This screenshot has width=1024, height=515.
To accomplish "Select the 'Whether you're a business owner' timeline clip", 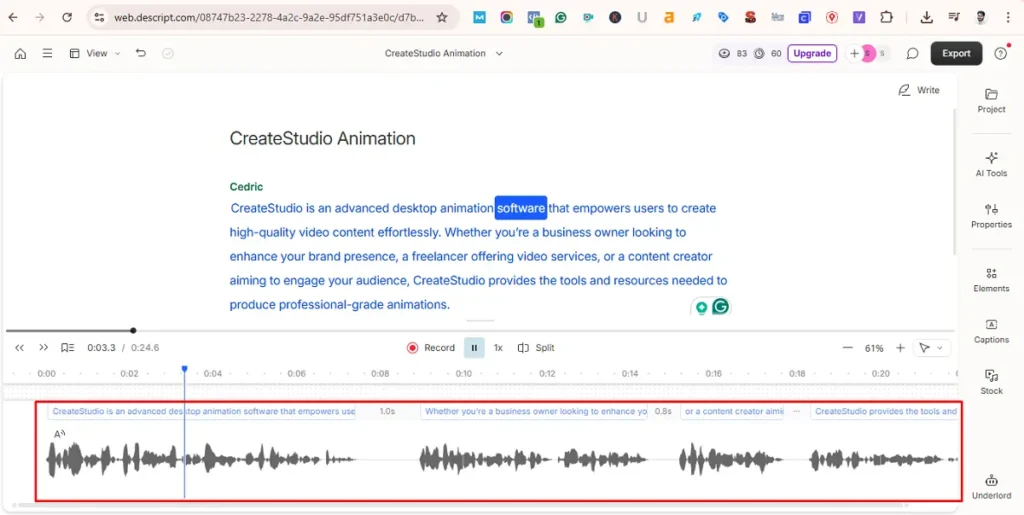I will coord(534,411).
